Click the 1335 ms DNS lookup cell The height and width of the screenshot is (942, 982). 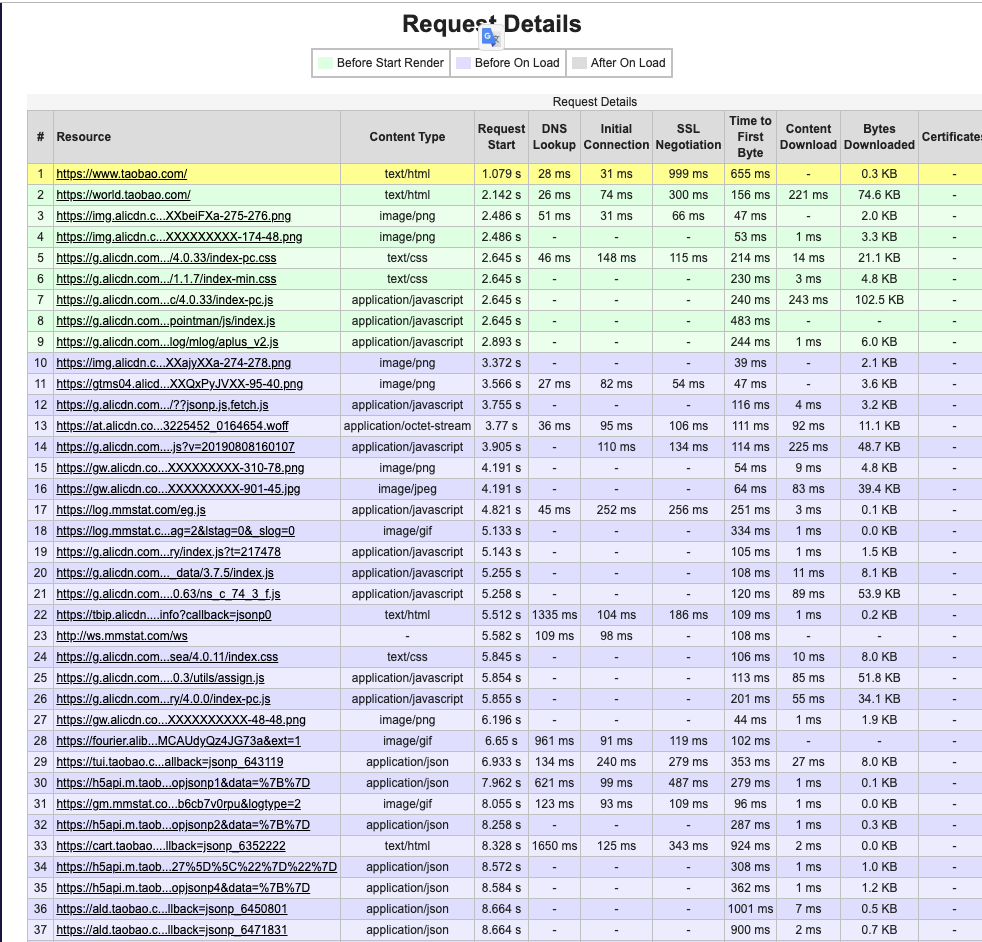click(x=554, y=614)
